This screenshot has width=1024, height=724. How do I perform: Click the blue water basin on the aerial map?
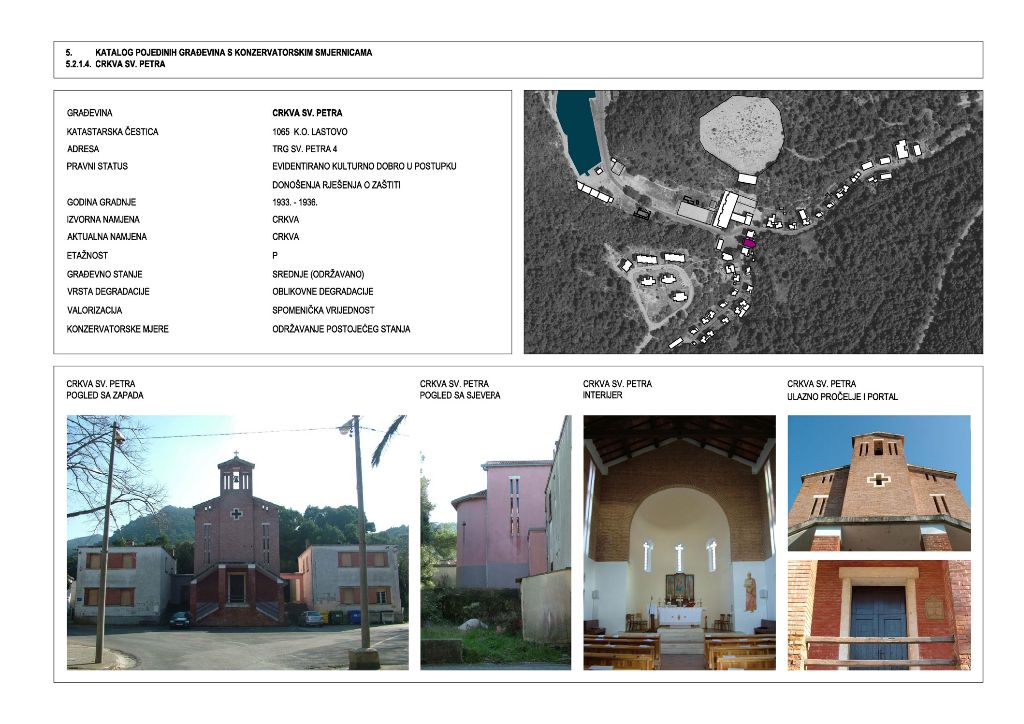coord(577,131)
